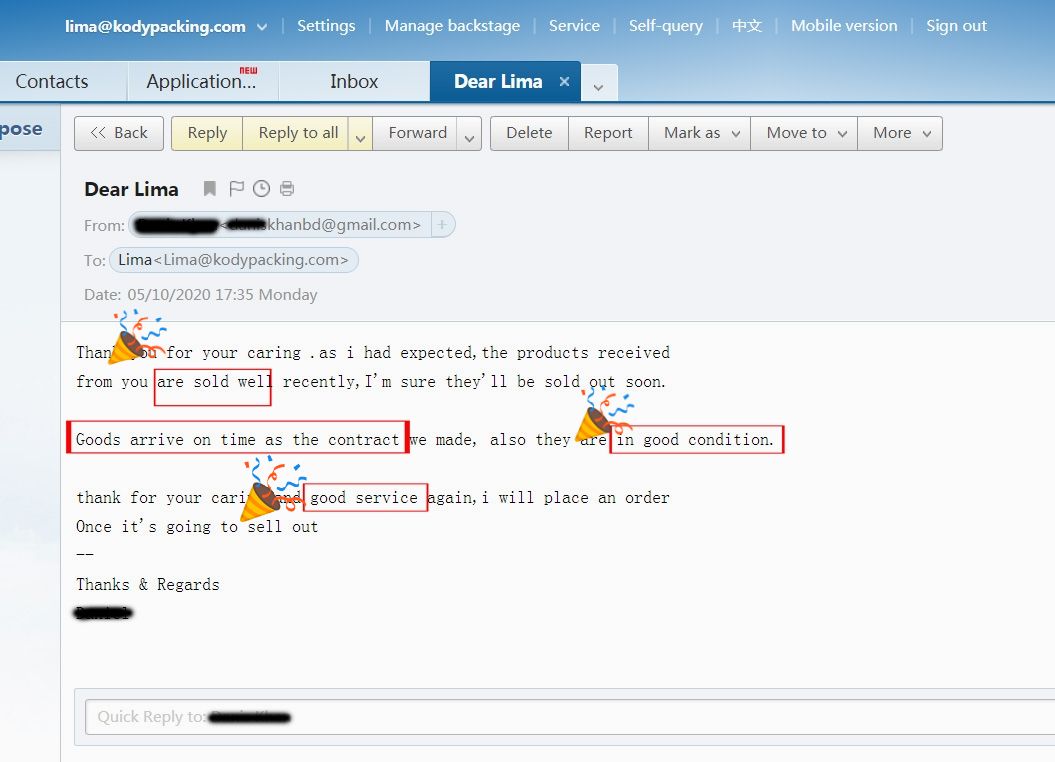Delete the current email
This screenshot has width=1055, height=762.
click(529, 133)
